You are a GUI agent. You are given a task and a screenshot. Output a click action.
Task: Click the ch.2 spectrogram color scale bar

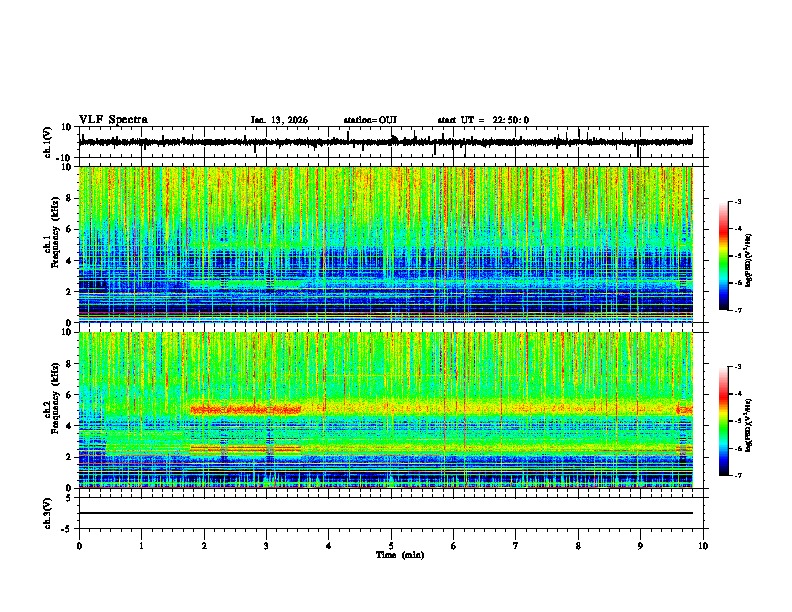(724, 421)
